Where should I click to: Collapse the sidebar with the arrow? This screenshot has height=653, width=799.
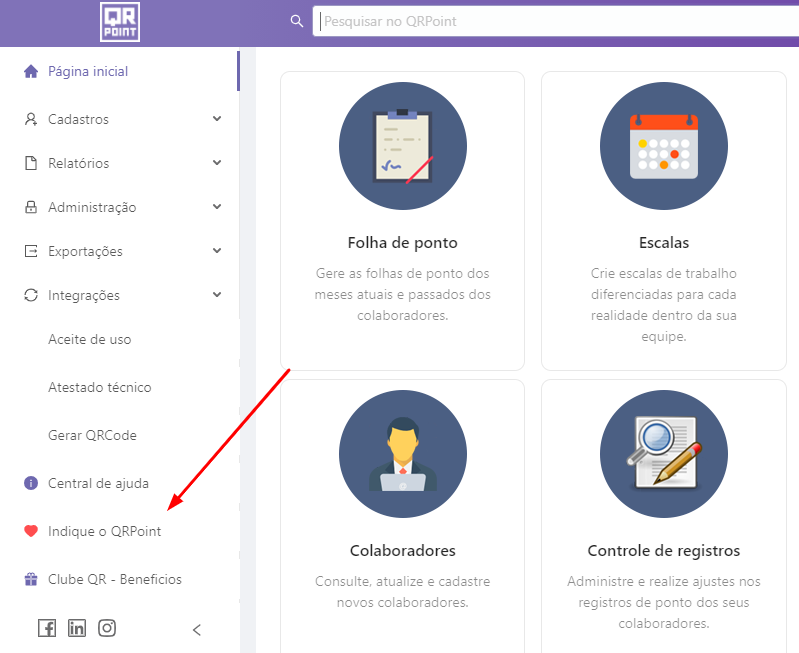click(x=197, y=629)
